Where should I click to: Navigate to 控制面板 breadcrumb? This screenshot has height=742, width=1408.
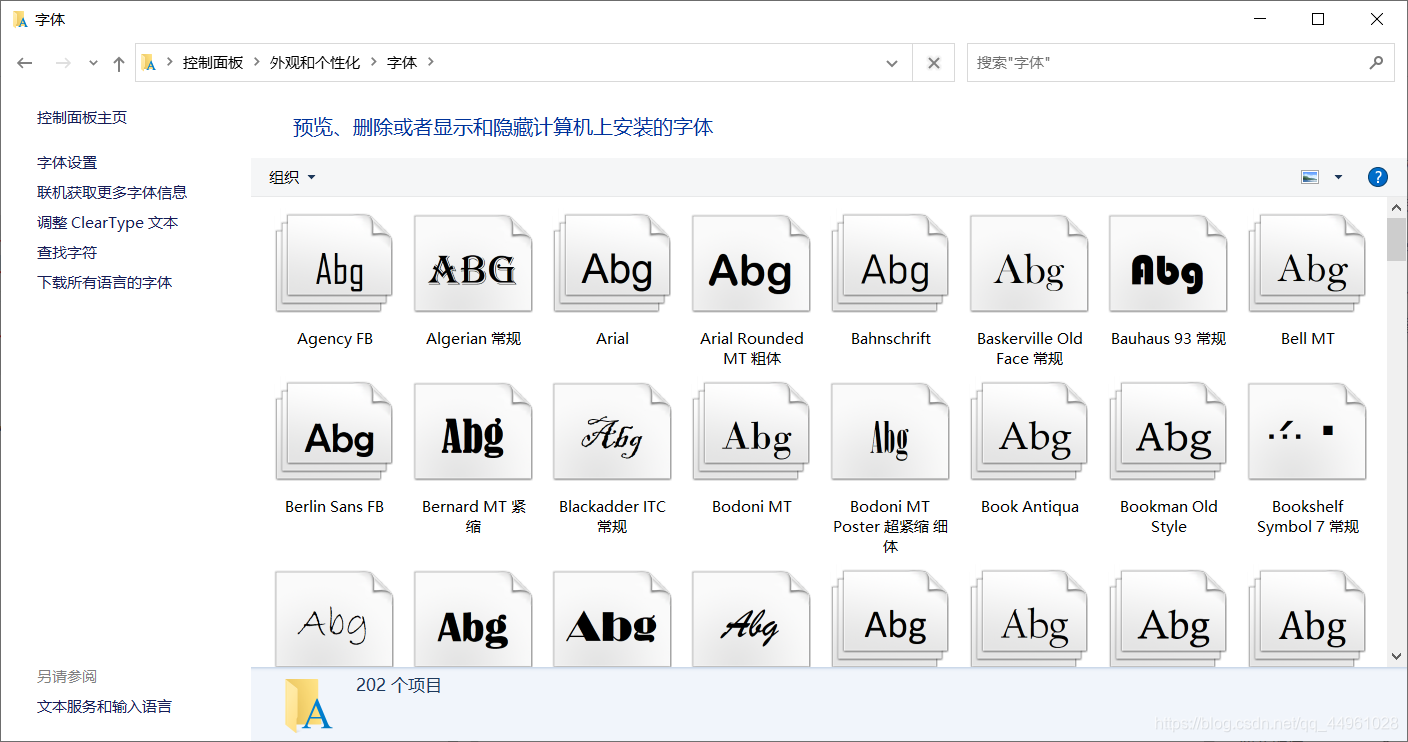pyautogui.click(x=213, y=62)
